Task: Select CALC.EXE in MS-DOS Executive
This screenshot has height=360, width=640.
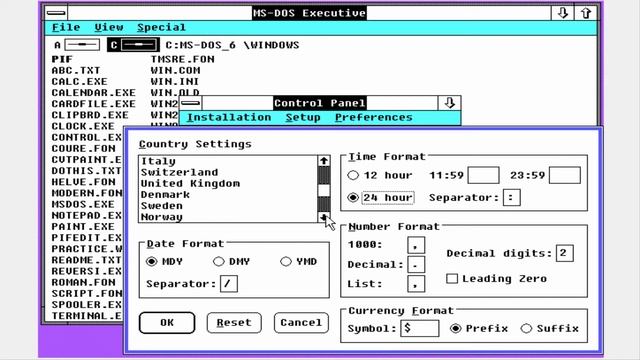Action: 80,82
